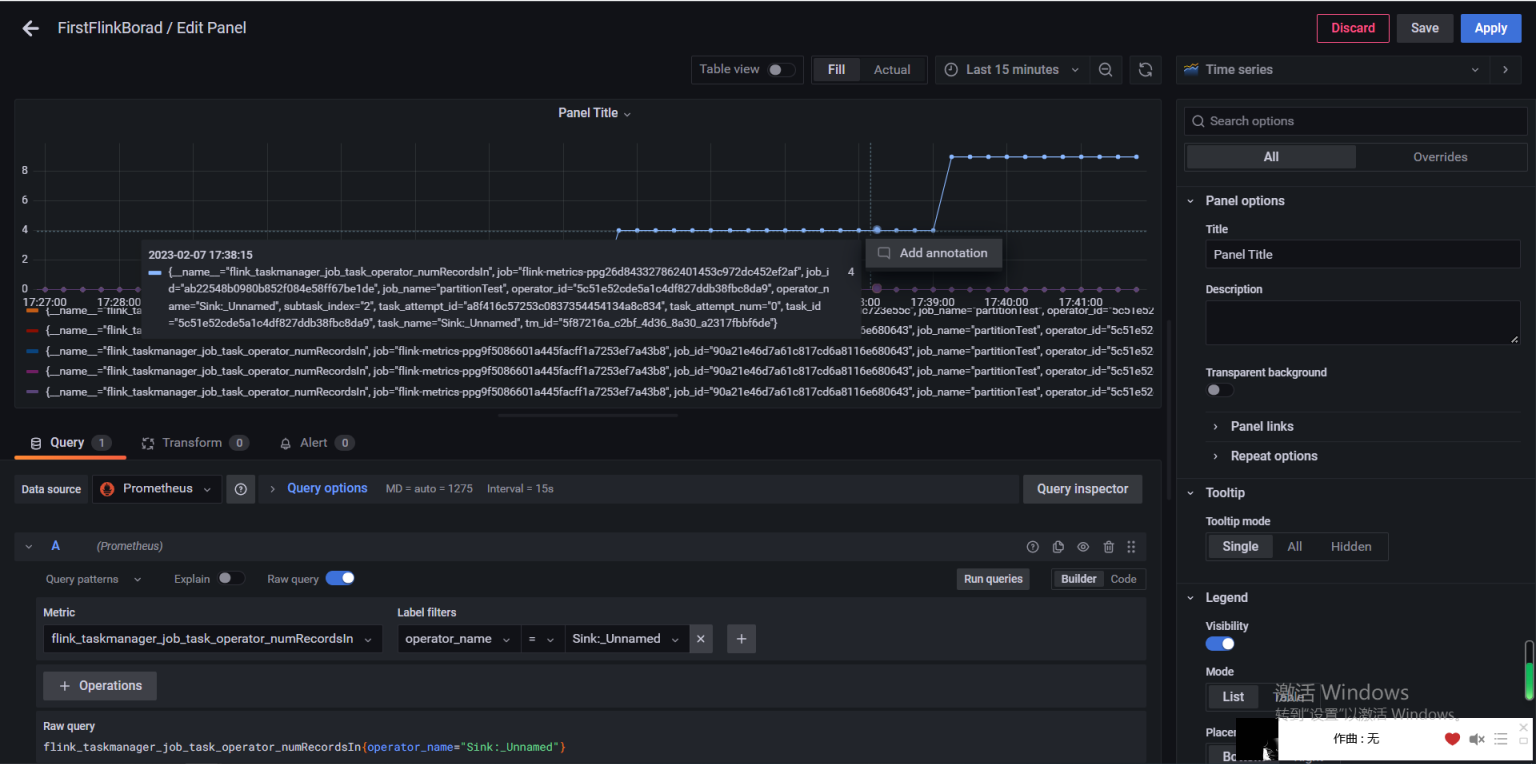Image resolution: width=1536 pixels, height=764 pixels.
Task: Save the dashboard
Action: [x=1425, y=28]
